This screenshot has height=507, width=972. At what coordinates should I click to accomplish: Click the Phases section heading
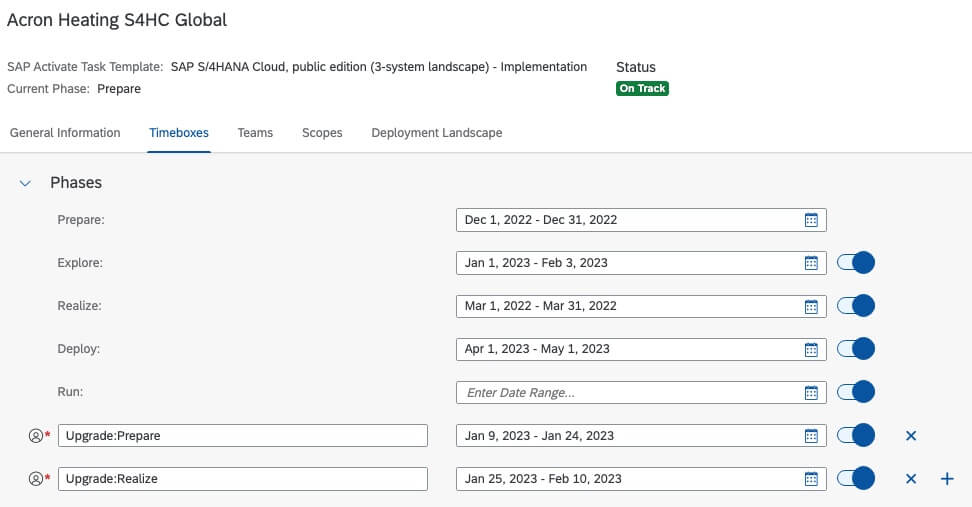(76, 183)
